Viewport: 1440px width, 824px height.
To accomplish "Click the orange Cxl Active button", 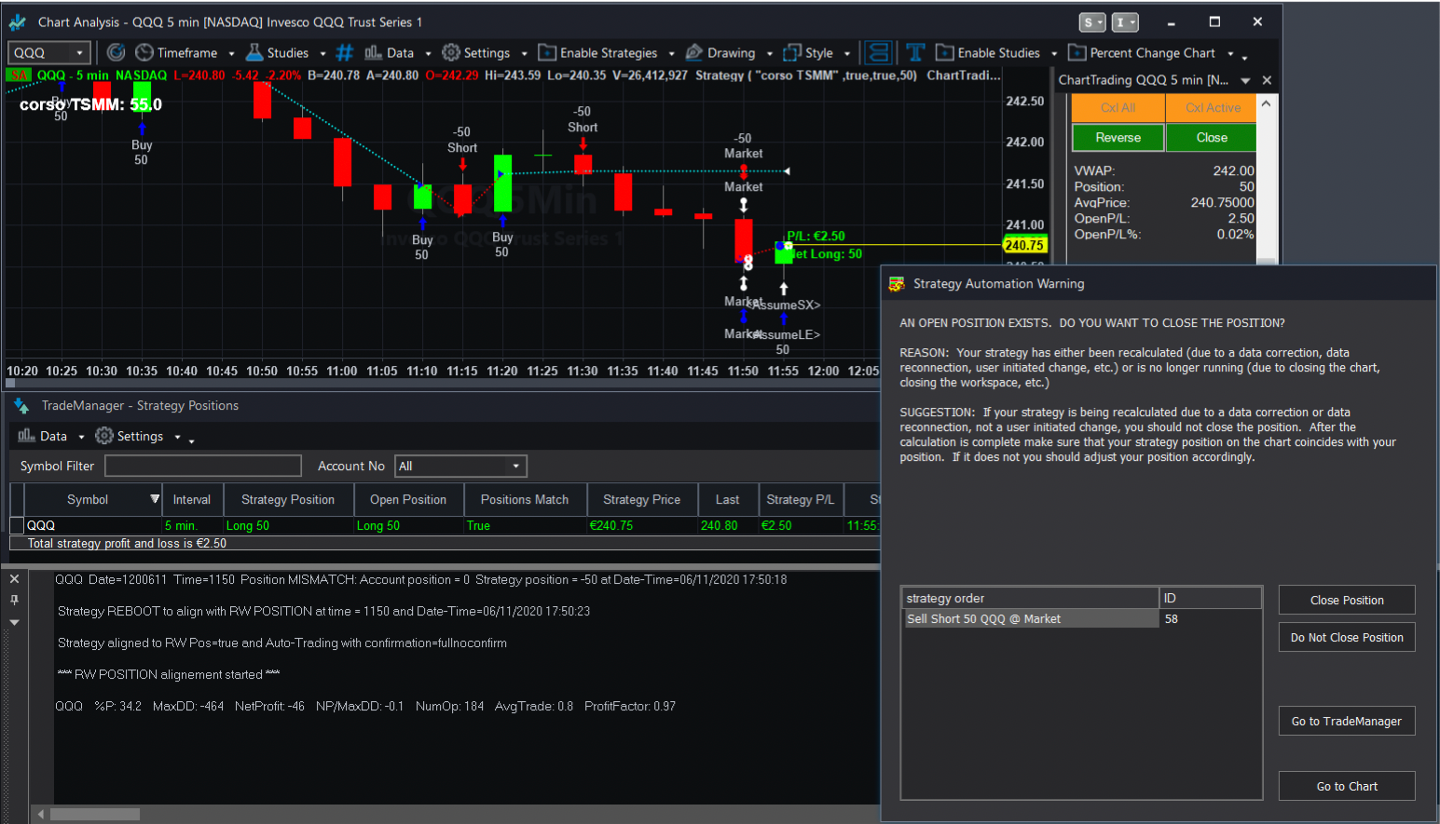I will (x=1211, y=108).
